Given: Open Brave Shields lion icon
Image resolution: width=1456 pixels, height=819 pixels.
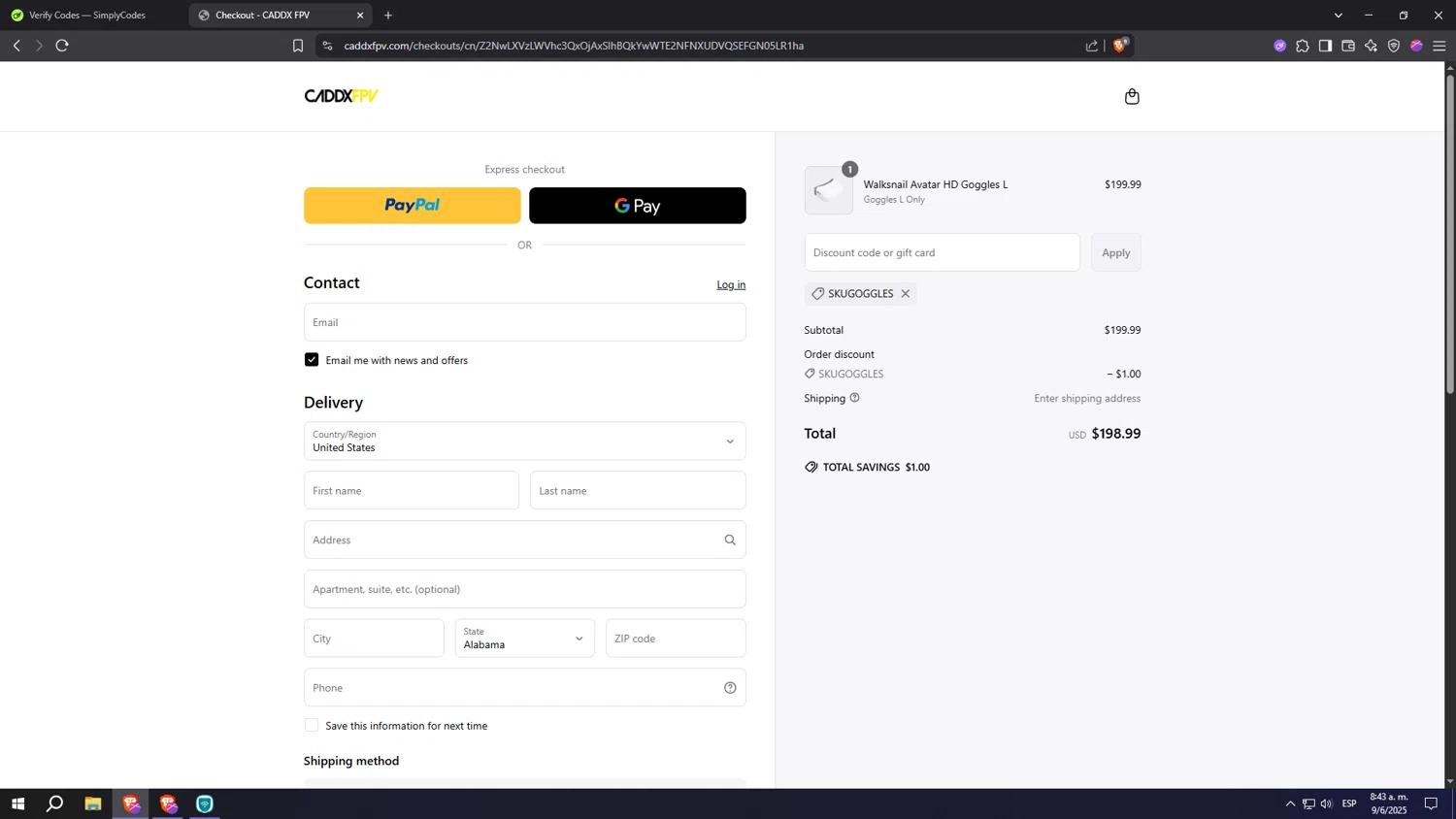Looking at the screenshot, I should pos(1120,45).
